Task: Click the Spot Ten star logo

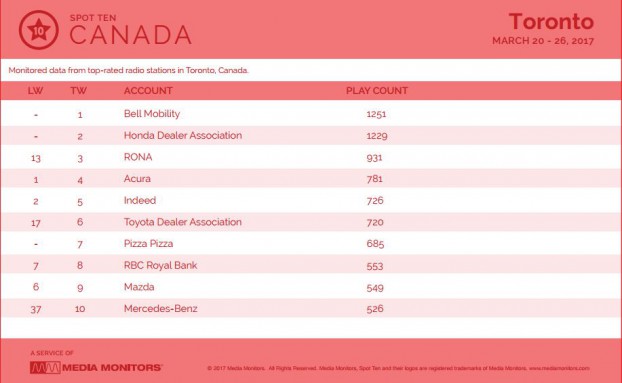Action: [38, 30]
